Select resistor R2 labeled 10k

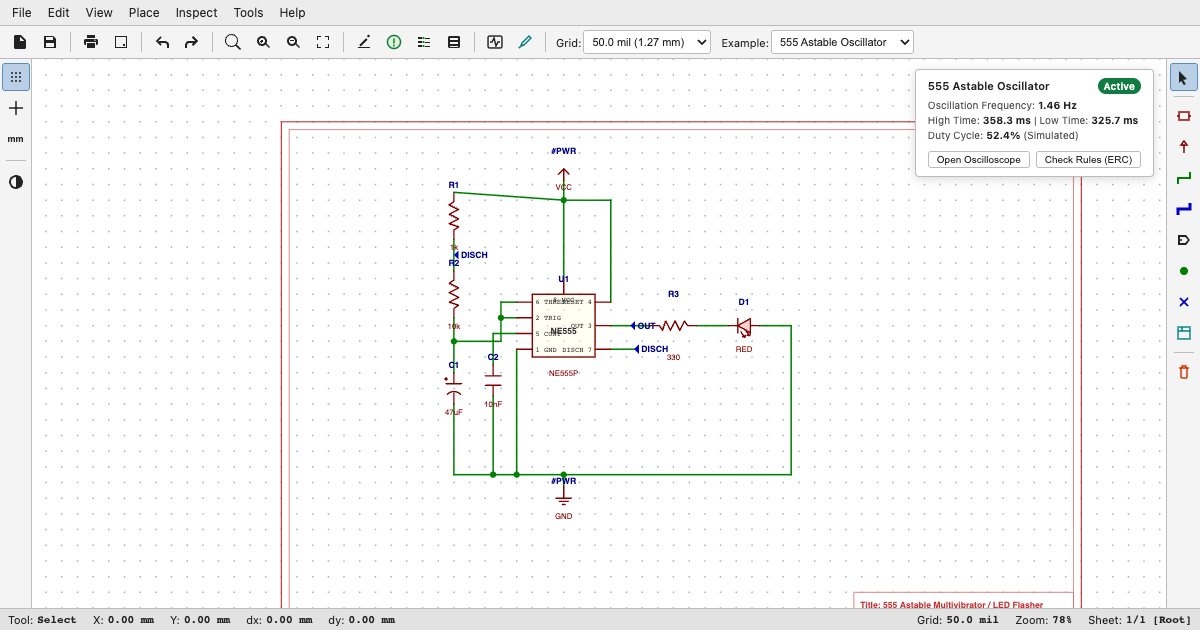pyautogui.click(x=453, y=293)
